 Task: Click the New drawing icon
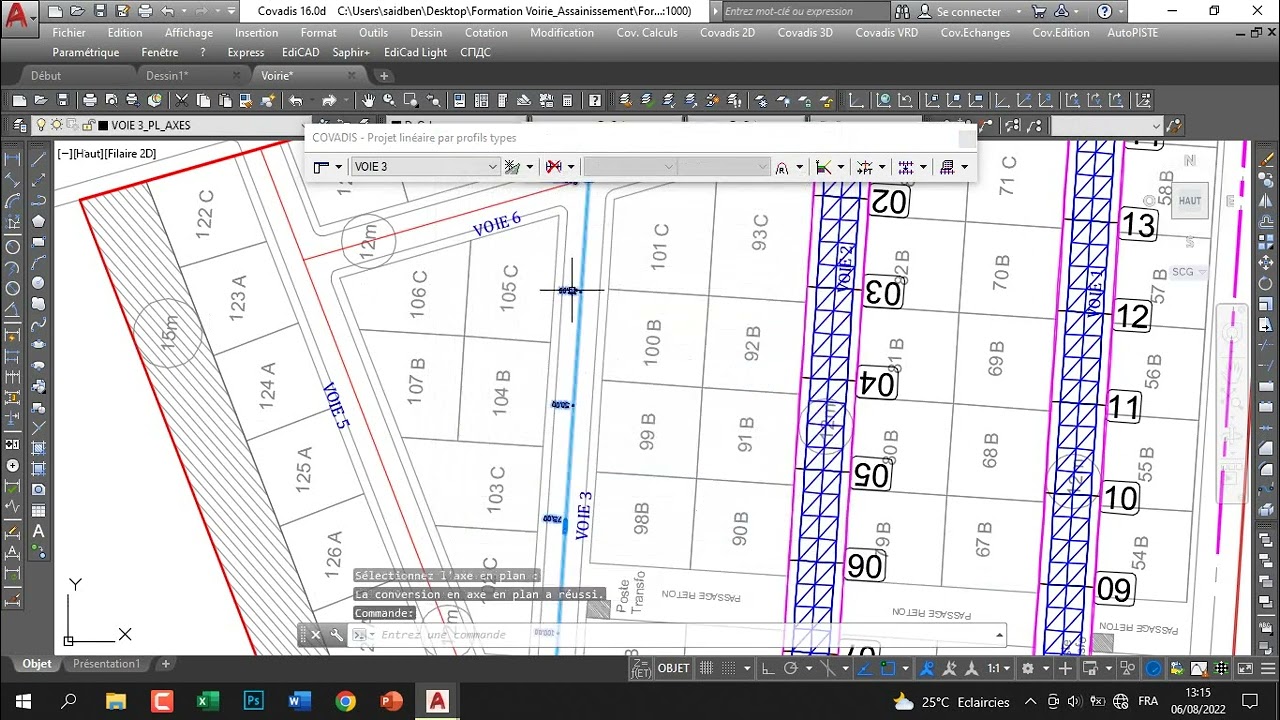19,100
